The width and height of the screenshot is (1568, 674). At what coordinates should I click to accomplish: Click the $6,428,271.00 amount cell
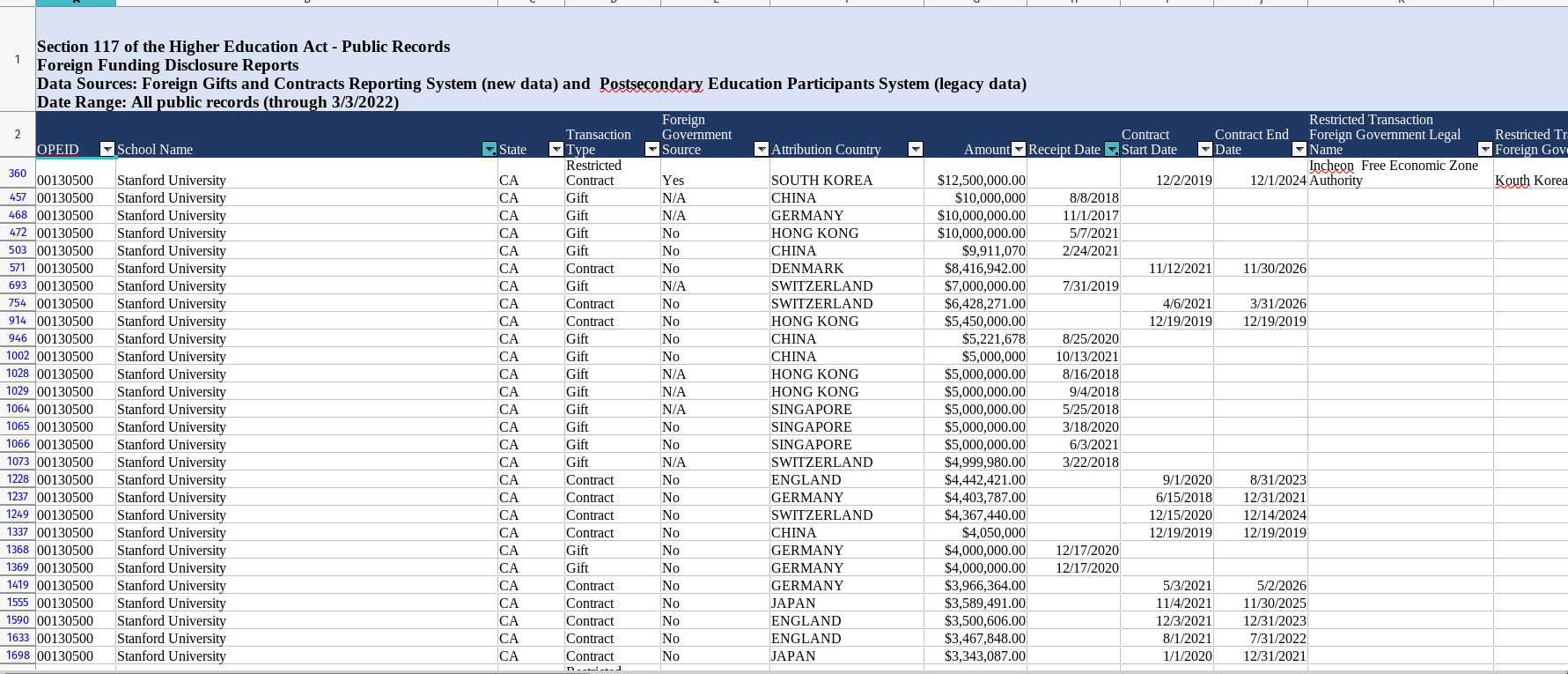tap(975, 304)
